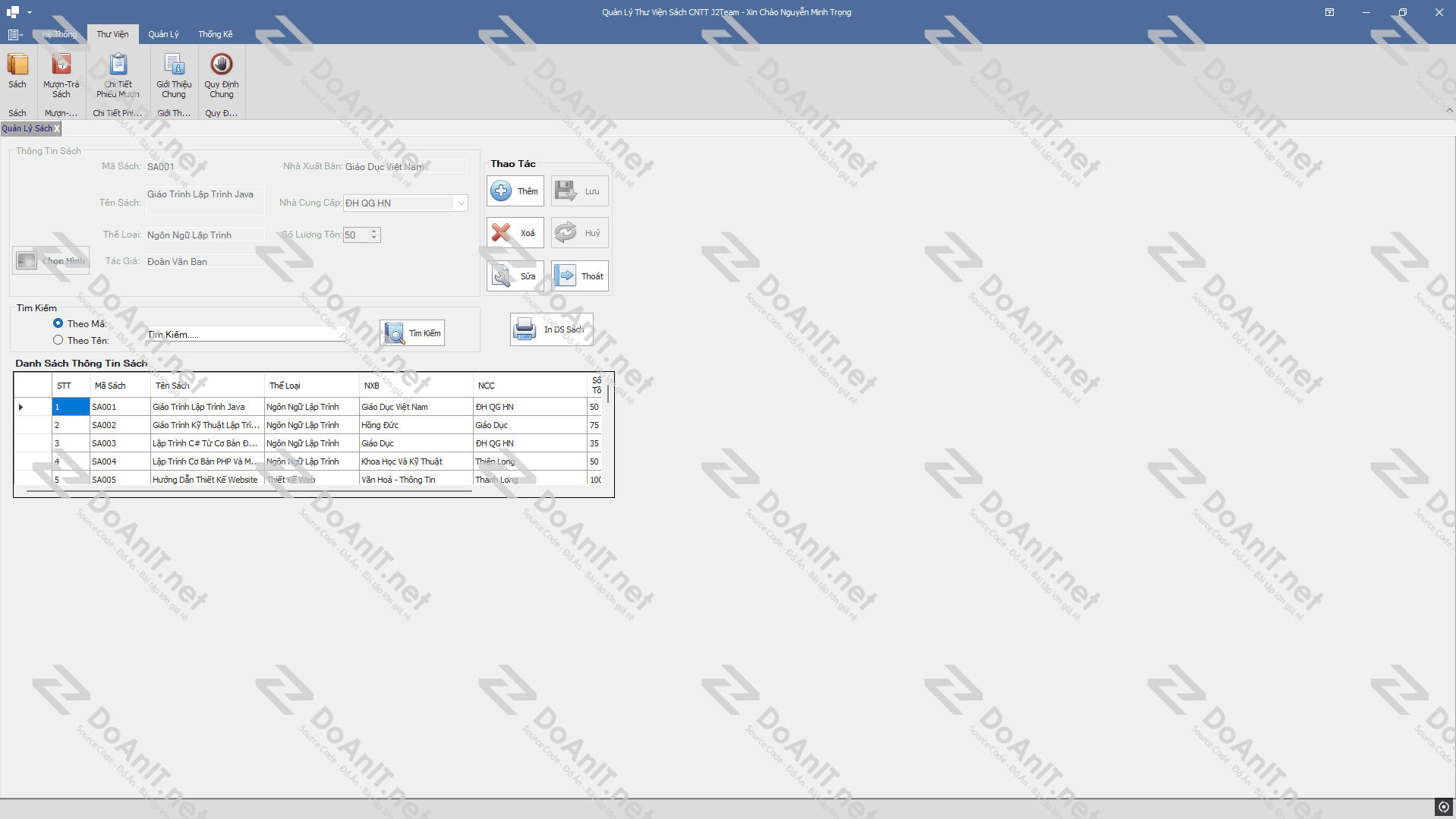
Task: Click the Tìm Kiếm search input field
Action: click(246, 334)
